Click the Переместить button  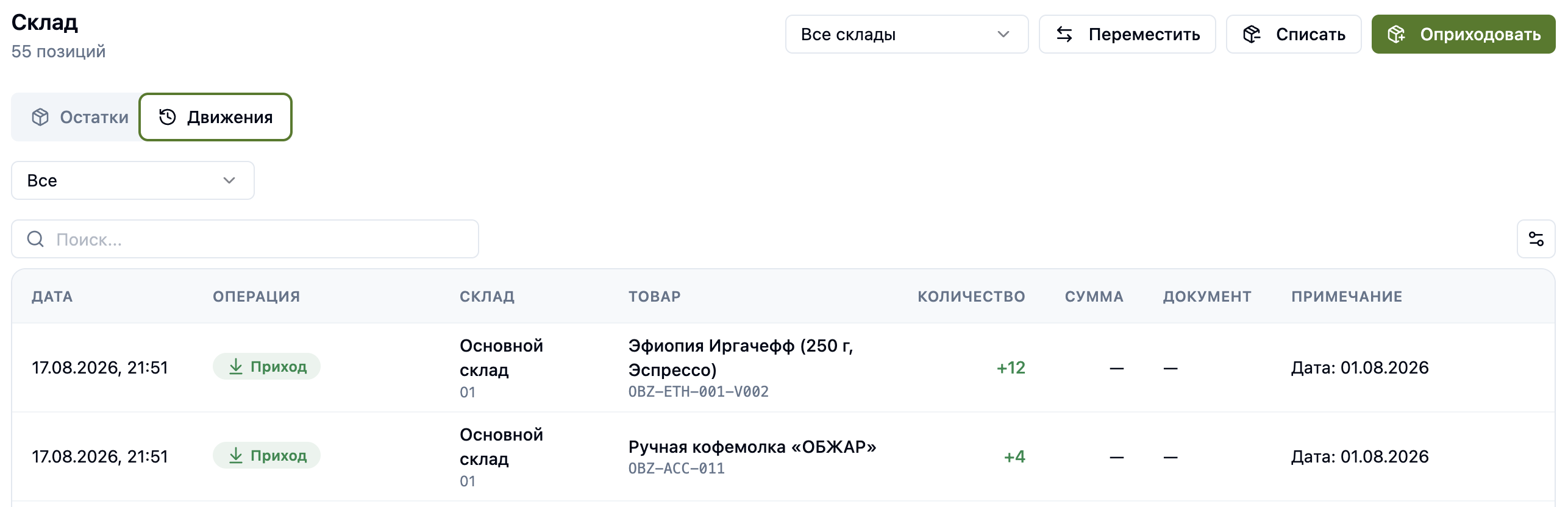click(1127, 34)
